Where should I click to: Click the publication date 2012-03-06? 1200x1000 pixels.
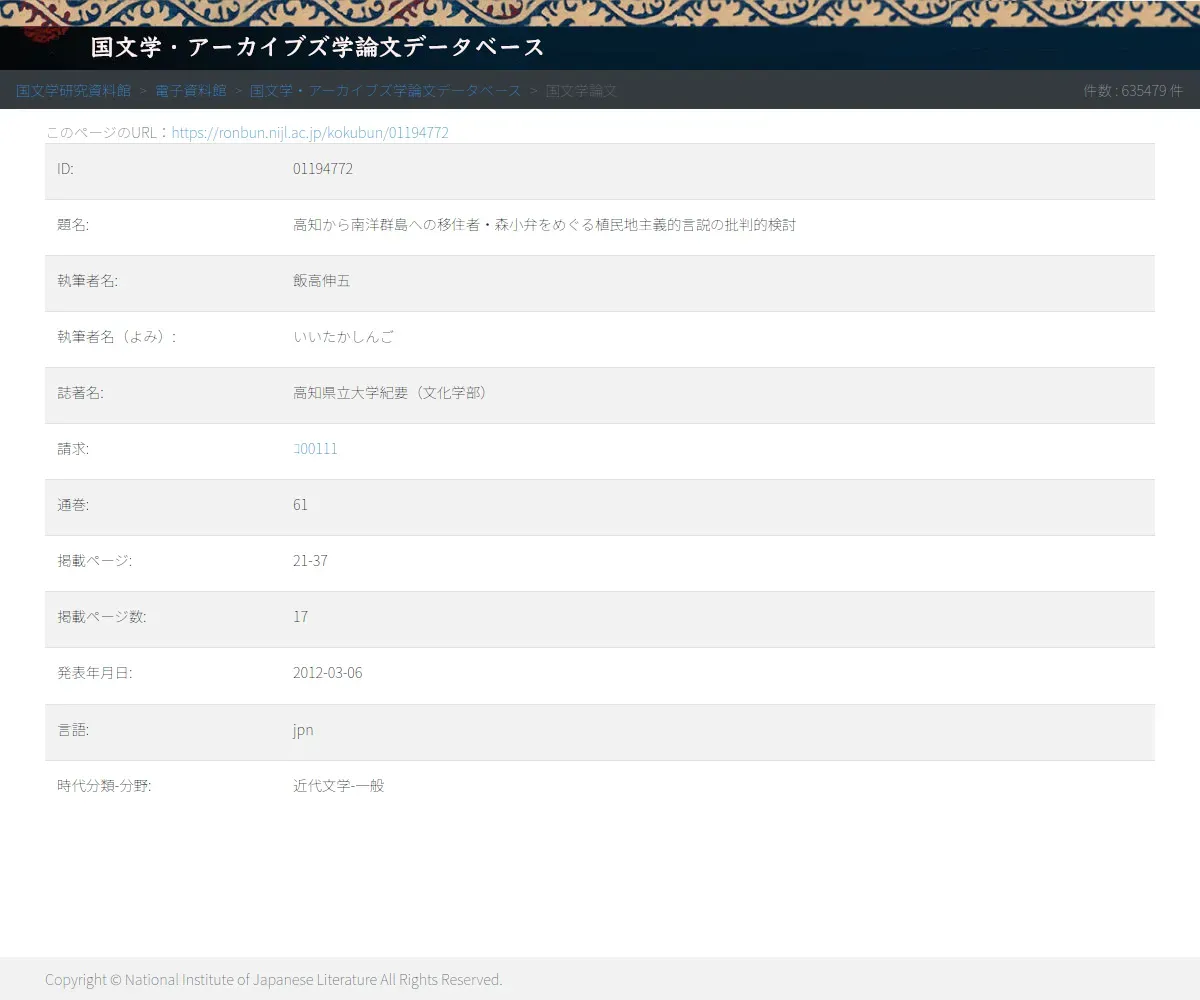[328, 673]
